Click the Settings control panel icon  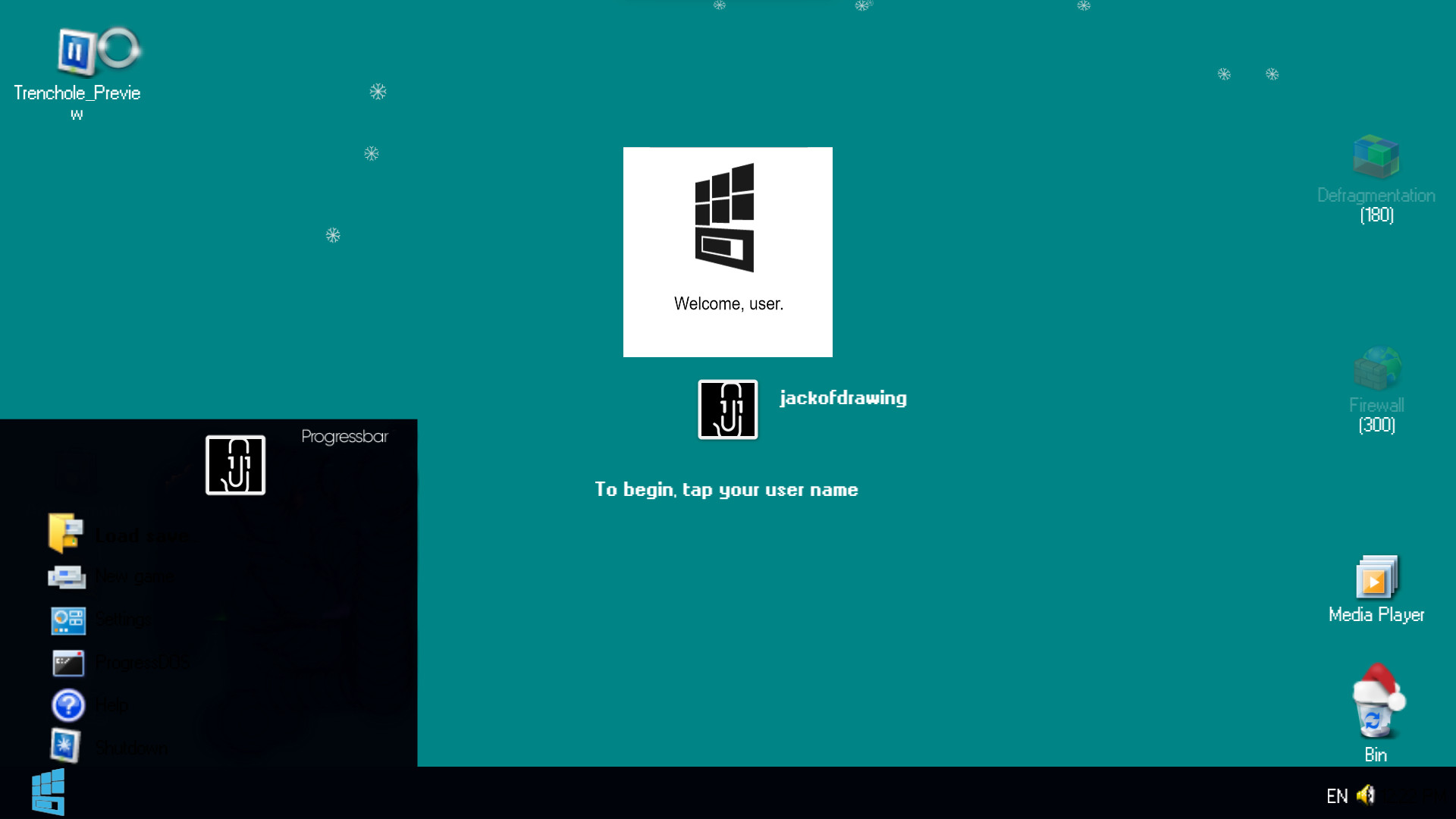(67, 620)
